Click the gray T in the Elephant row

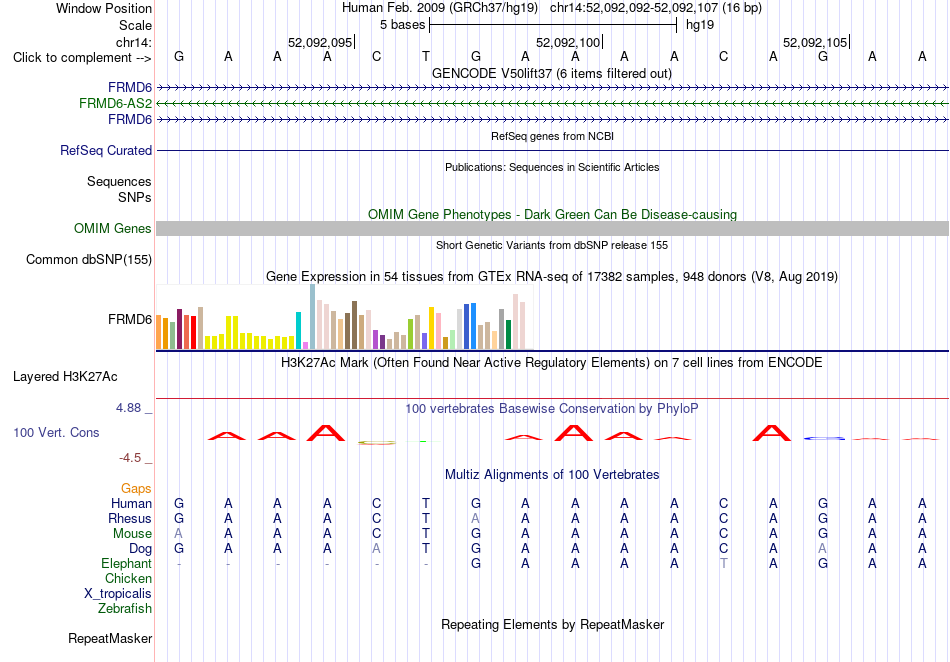click(723, 563)
